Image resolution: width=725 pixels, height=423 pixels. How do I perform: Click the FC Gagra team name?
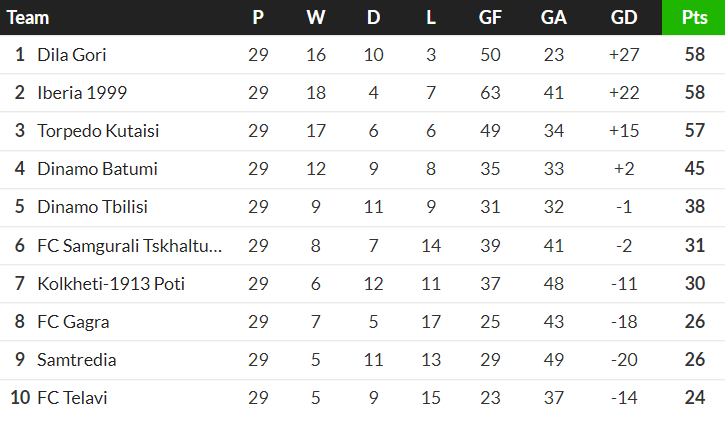pos(73,322)
